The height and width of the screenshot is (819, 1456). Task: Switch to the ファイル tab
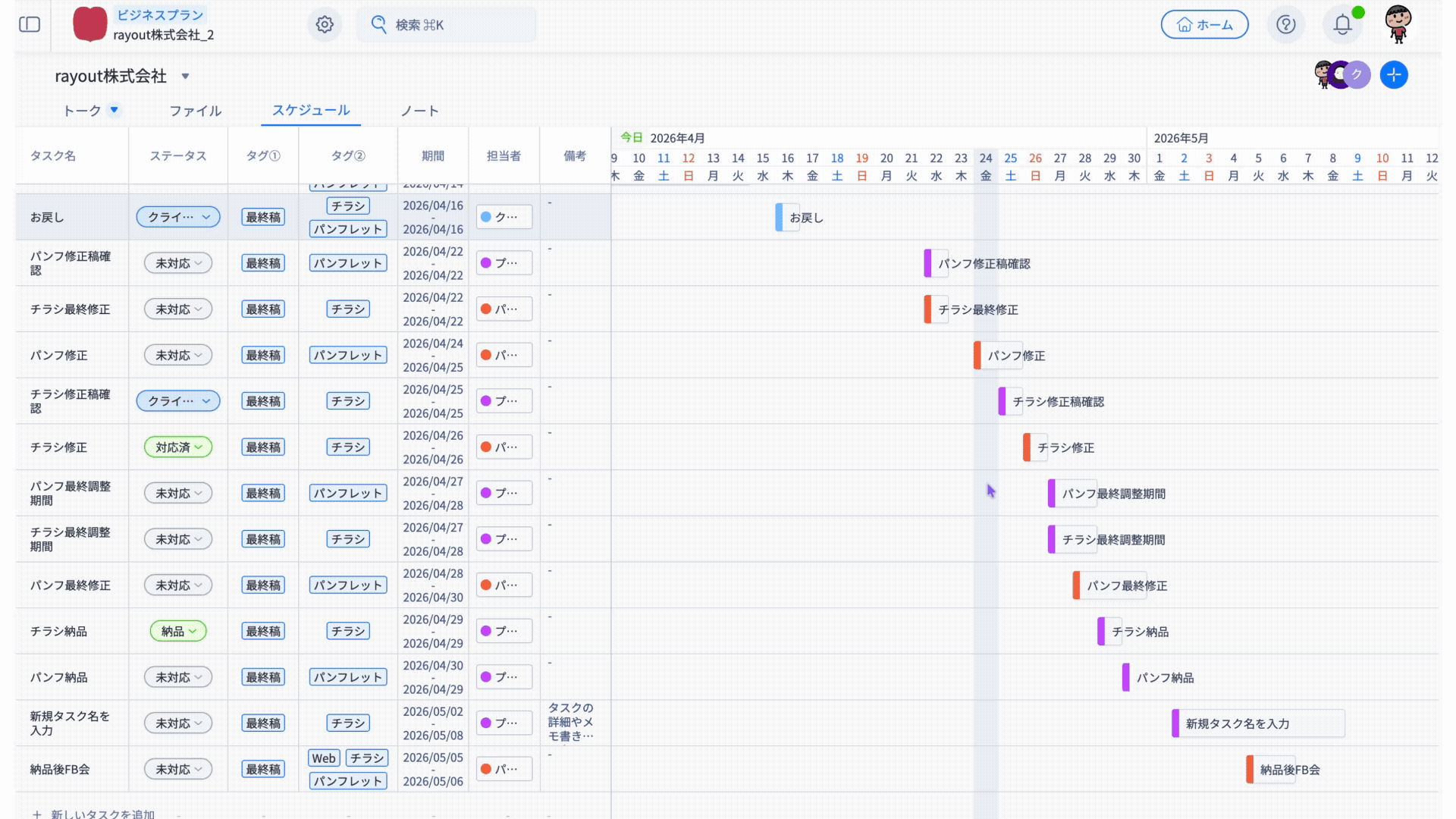pos(195,111)
